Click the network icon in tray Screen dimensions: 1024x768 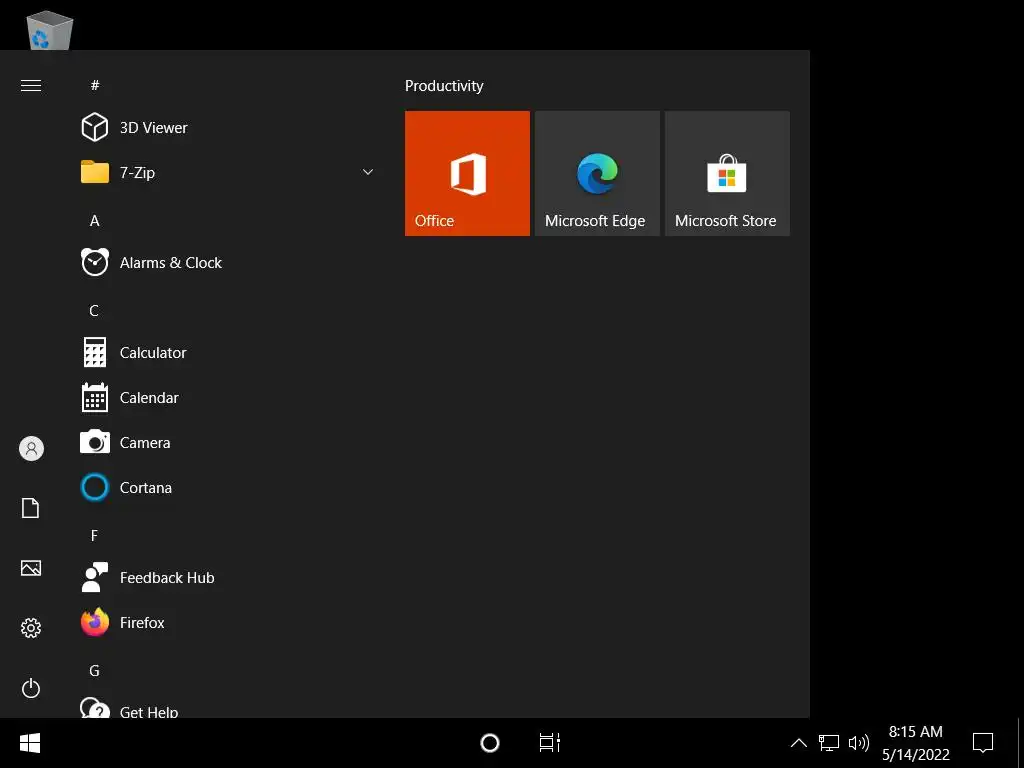pyautogui.click(x=829, y=743)
